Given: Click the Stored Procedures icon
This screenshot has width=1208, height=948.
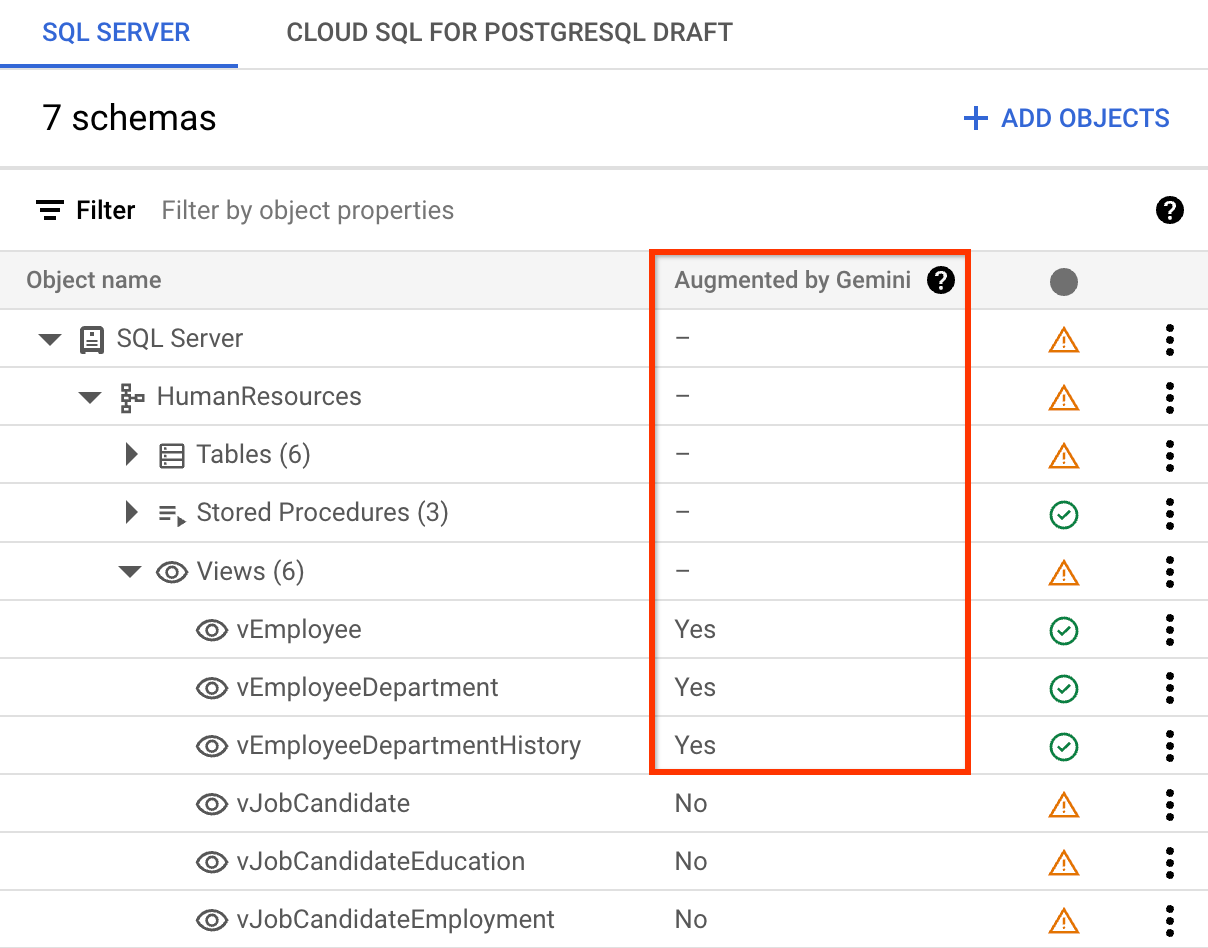Looking at the screenshot, I should (172, 513).
